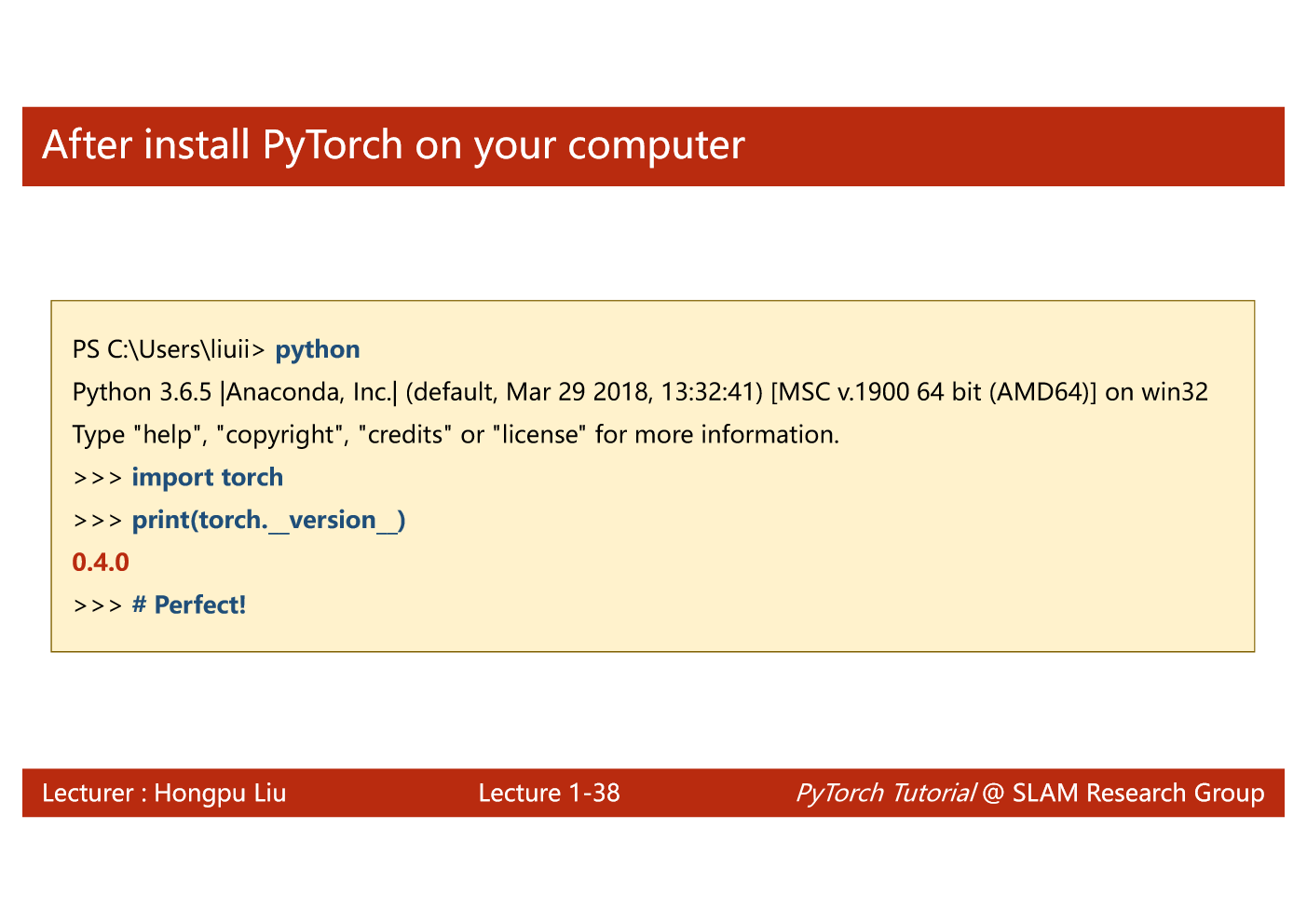This screenshot has height=924, width=1307.
Task: Click the bold 'python' command text
Action: [x=318, y=350]
